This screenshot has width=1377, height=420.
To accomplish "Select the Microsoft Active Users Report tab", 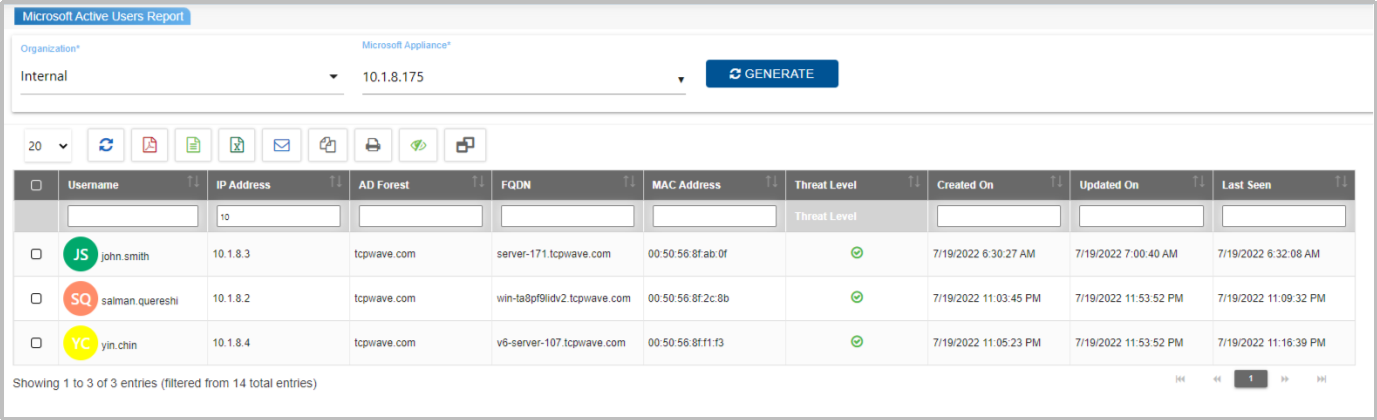I will 101,16.
